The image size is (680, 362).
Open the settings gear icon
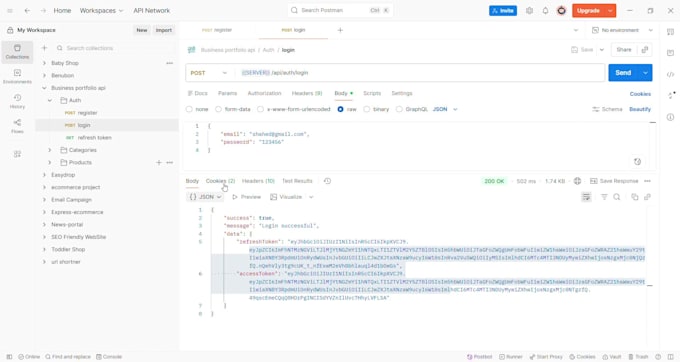pyautogui.click(x=530, y=10)
